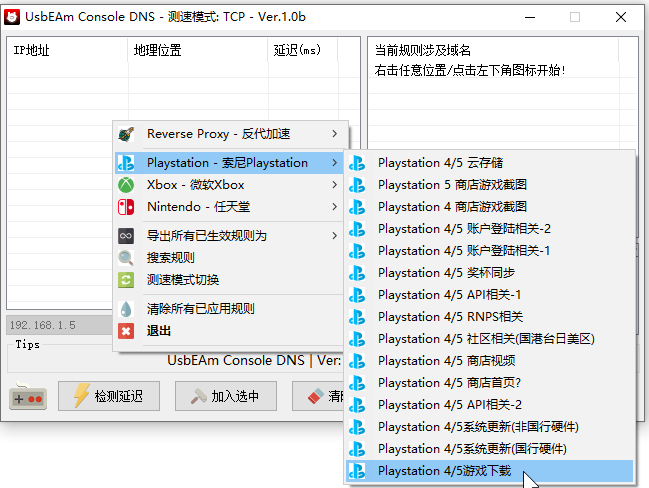Expand the Reverse Proxy submenu arrow
Viewport: 649px width, 488px height.
pos(334,134)
